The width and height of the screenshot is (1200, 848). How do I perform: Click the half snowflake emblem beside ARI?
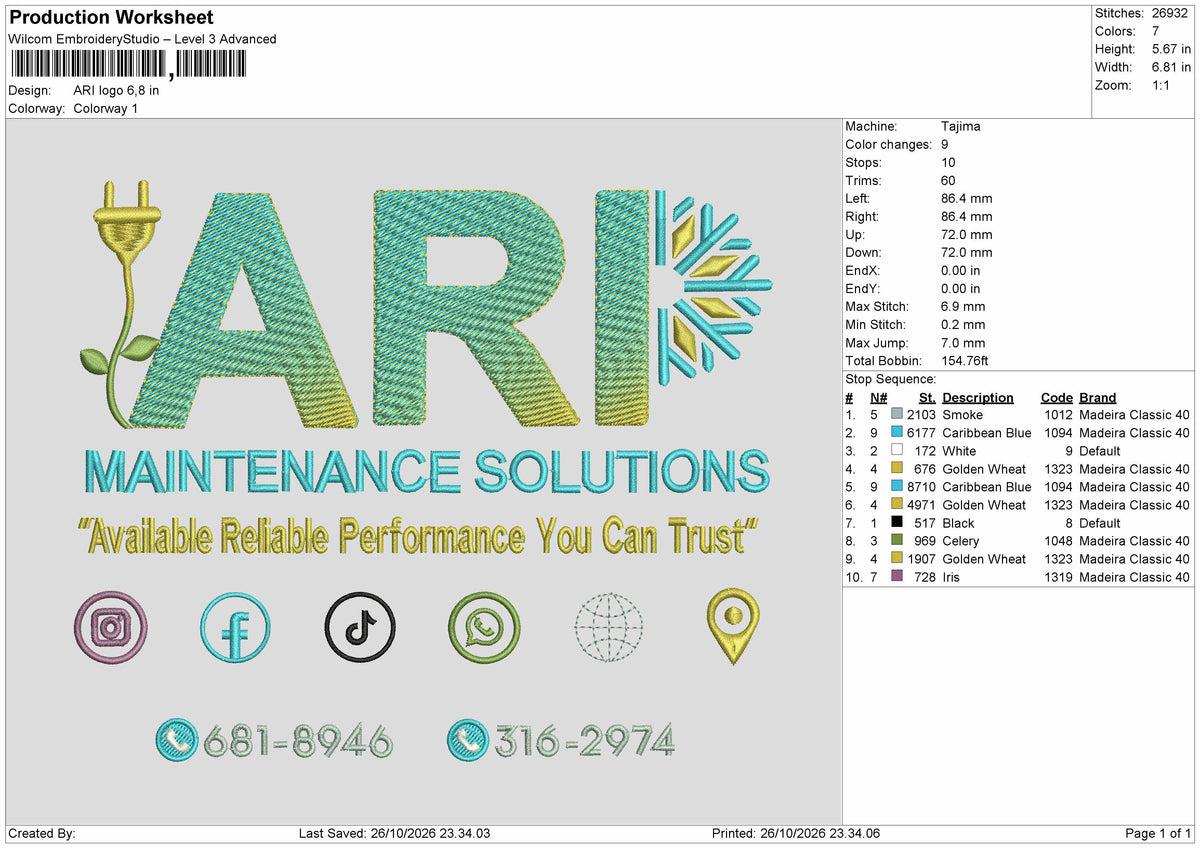[712, 287]
